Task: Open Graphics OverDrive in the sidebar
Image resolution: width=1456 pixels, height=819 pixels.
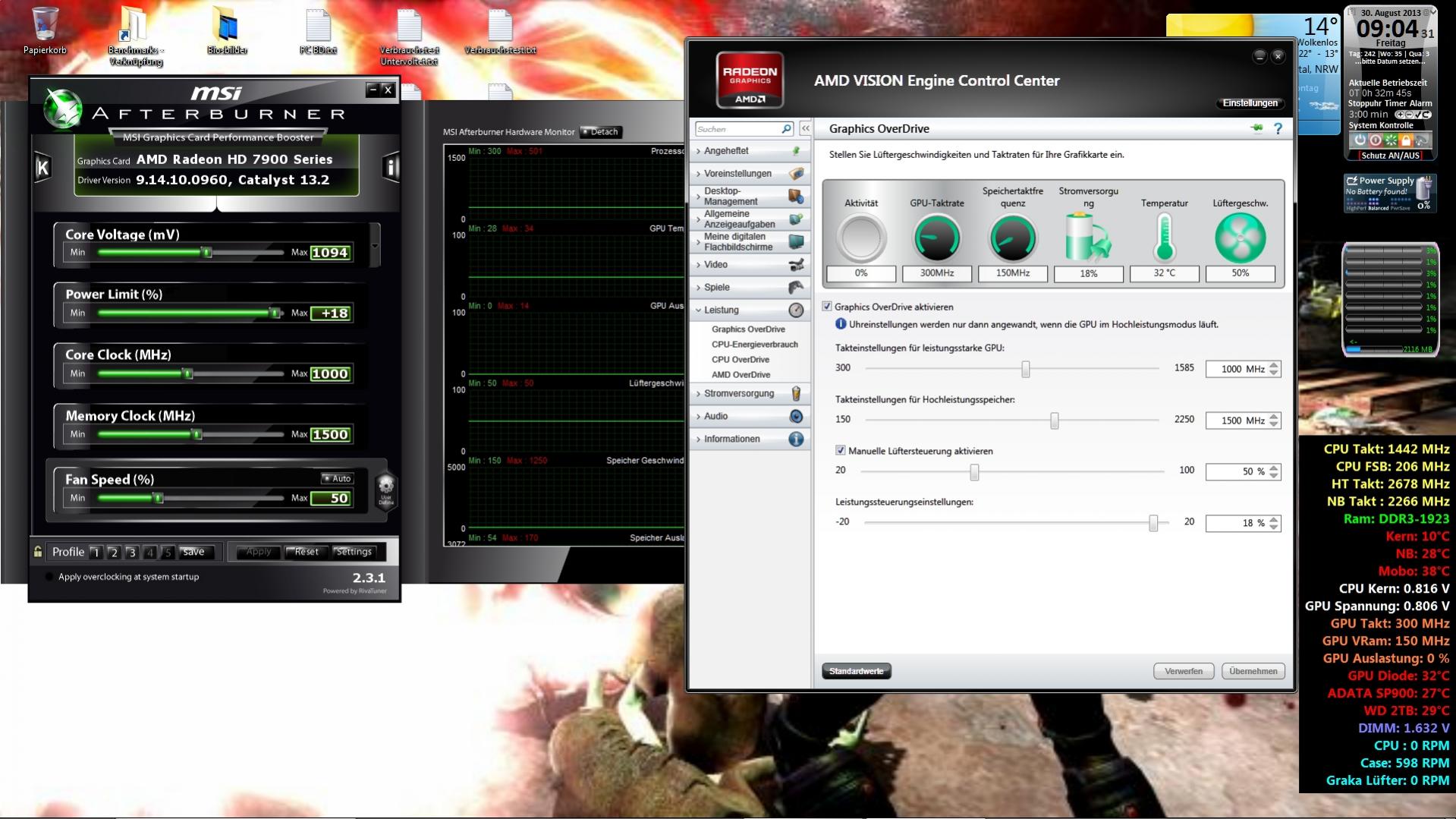Action: tap(748, 329)
